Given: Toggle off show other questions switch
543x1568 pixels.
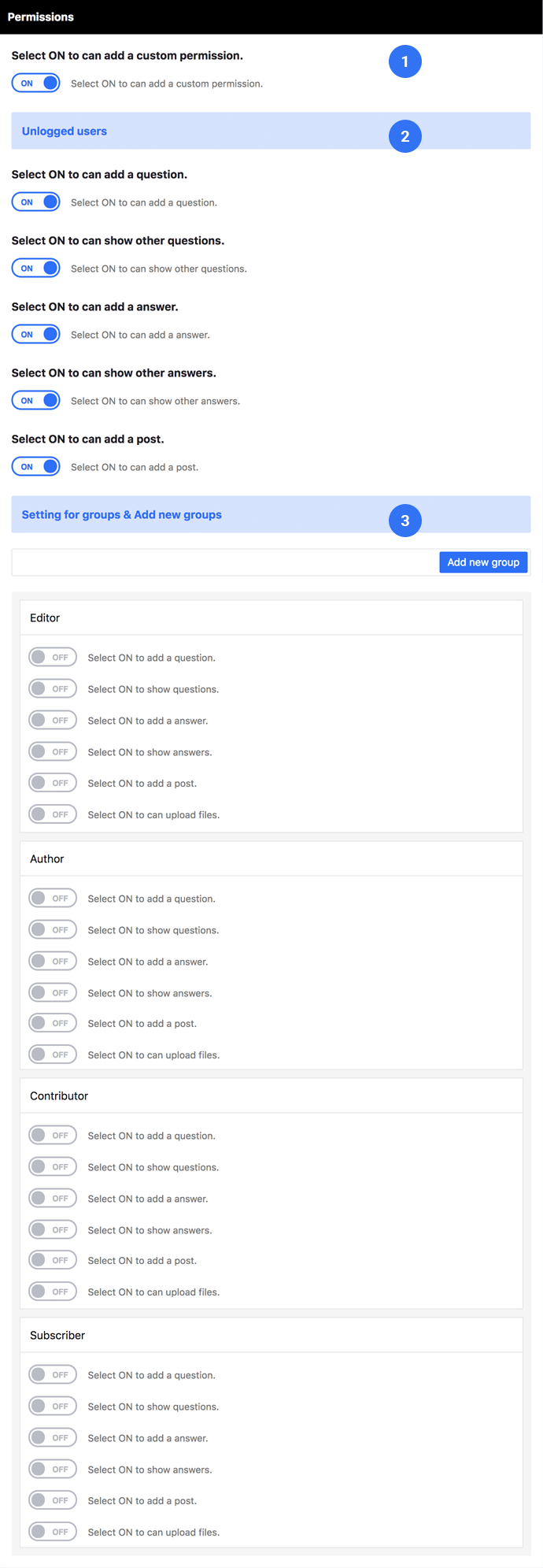Looking at the screenshot, I should point(36,268).
